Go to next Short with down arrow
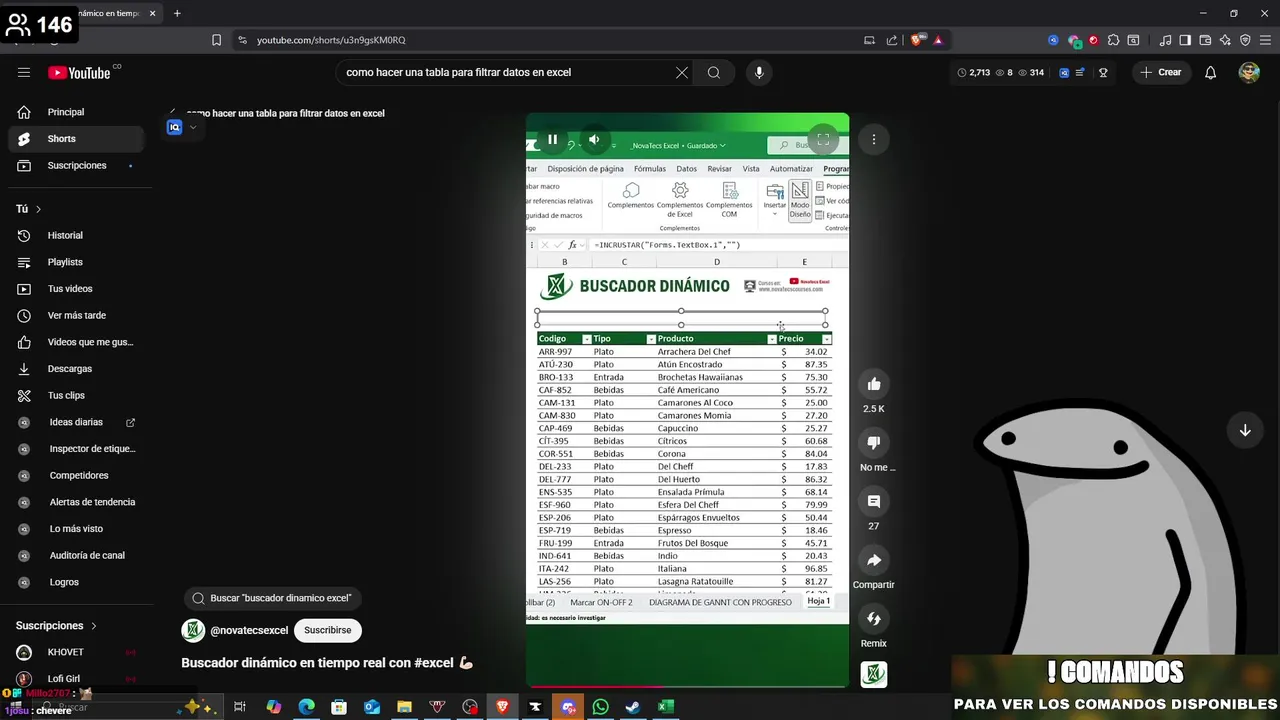1280x720 pixels. click(1245, 430)
